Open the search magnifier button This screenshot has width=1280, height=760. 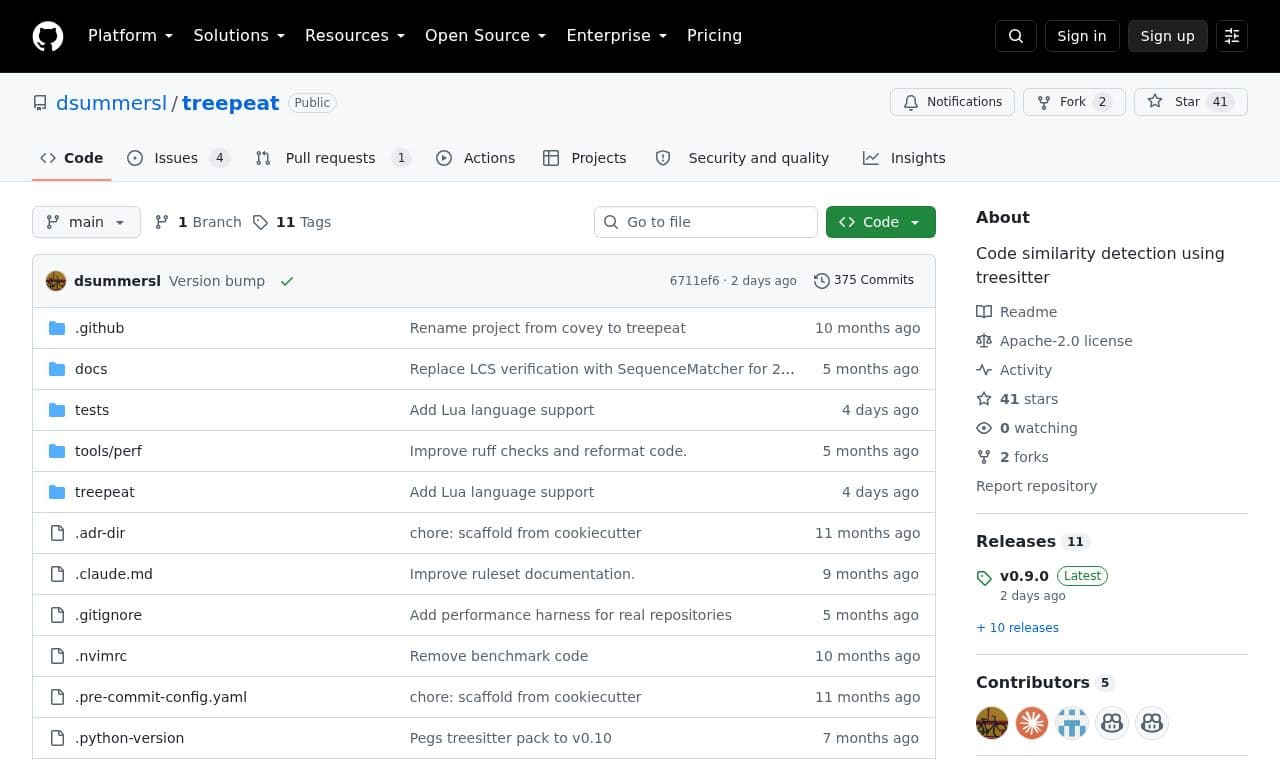click(x=1016, y=36)
